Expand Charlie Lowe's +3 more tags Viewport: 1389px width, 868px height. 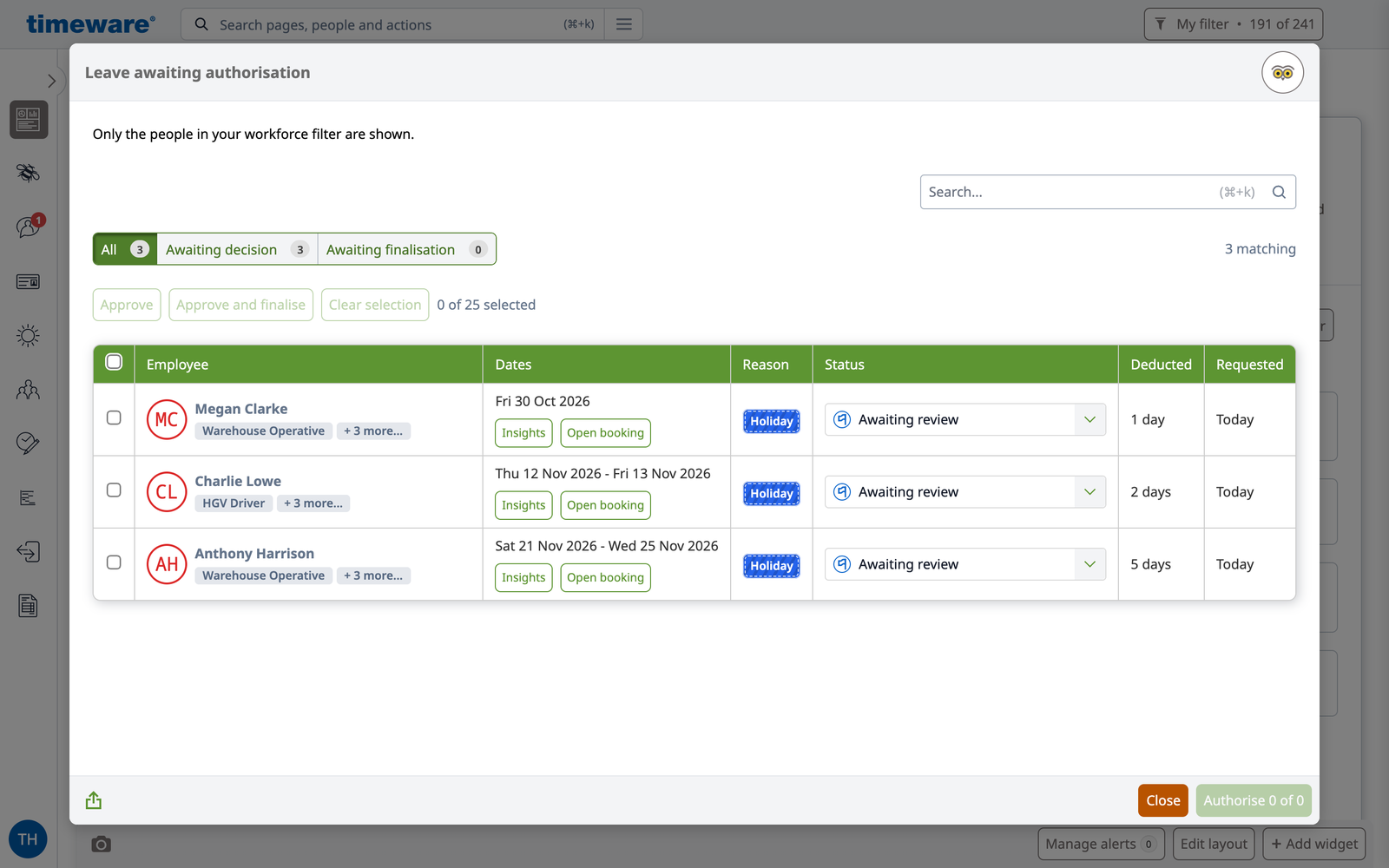313,503
